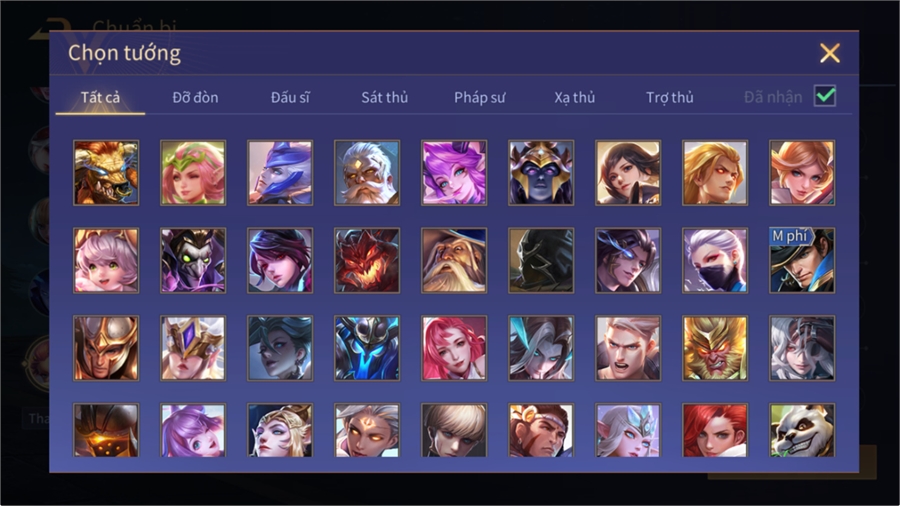Open the "Sát thủ" tab
Viewport: 900px width, 506px height.
(x=385, y=98)
